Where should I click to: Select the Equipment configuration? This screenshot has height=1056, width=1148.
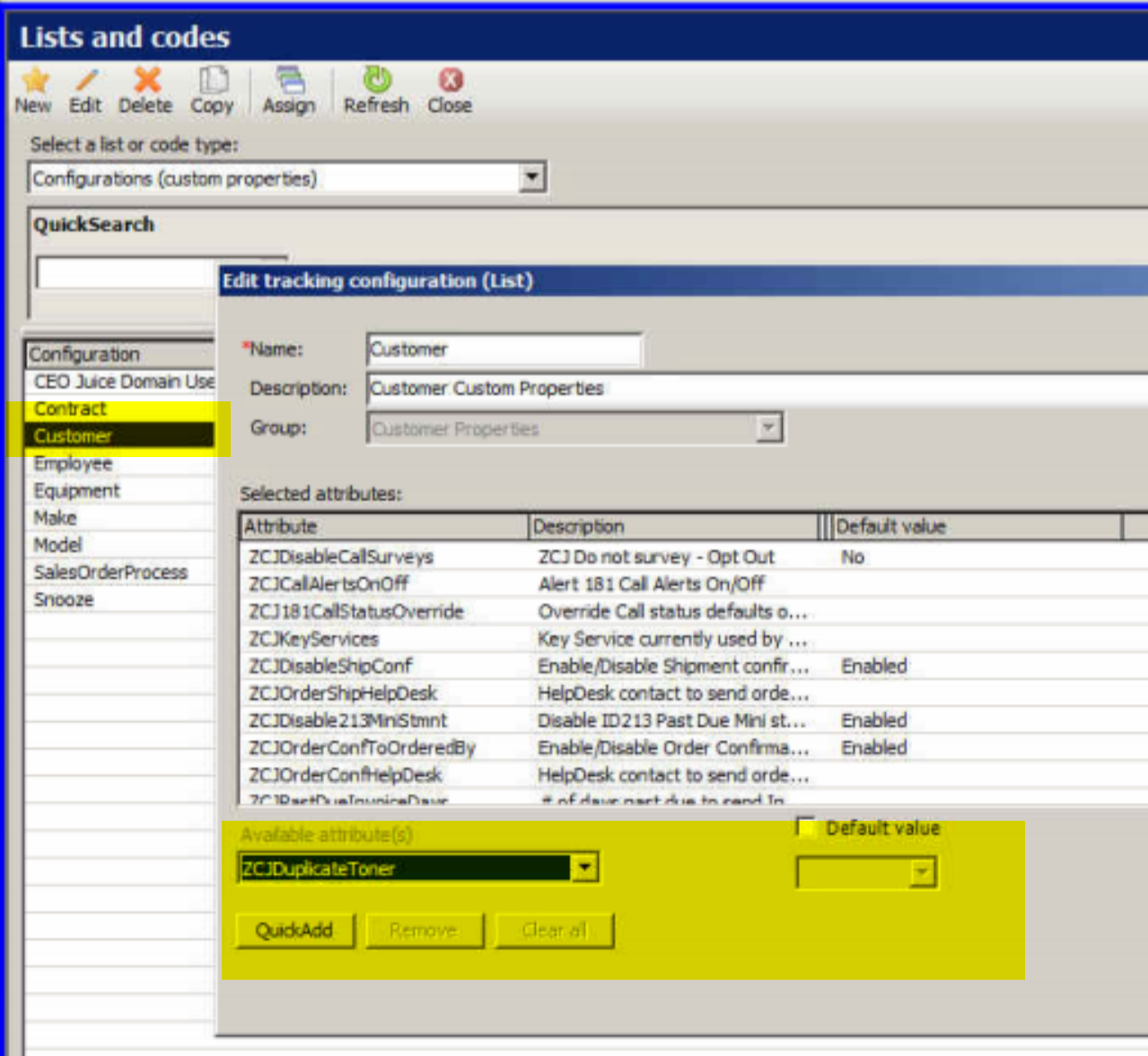tap(119, 490)
